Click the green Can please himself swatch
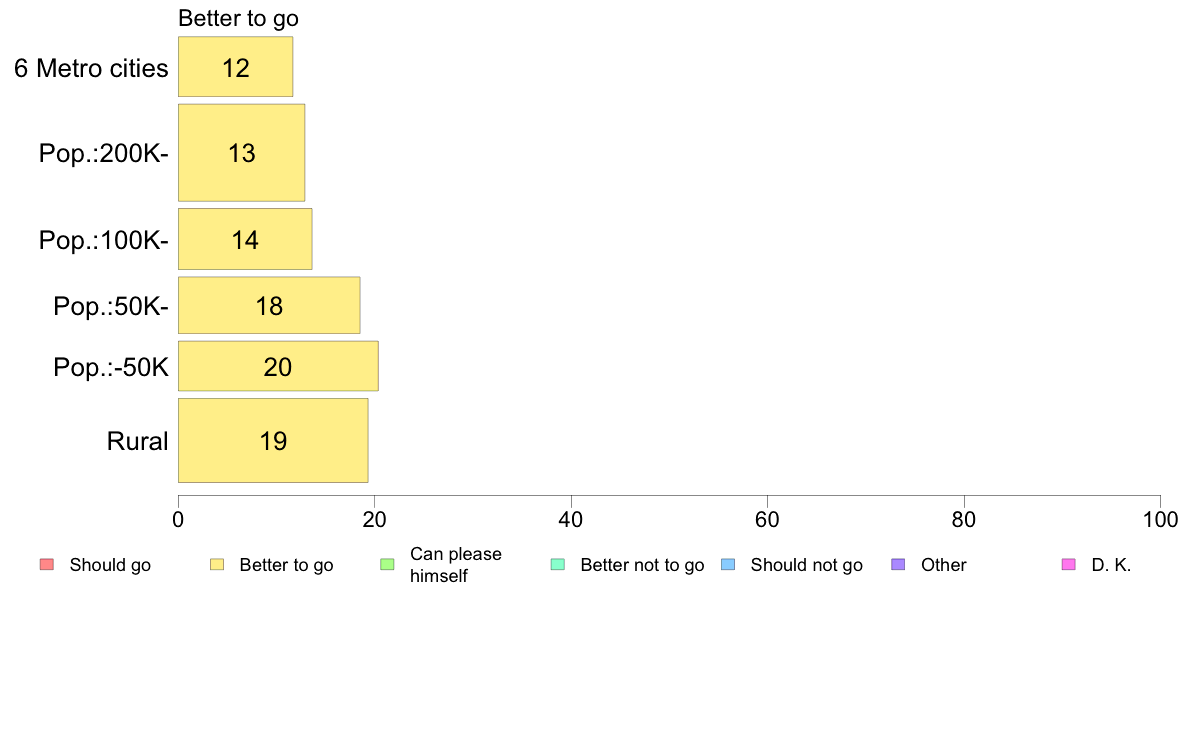Screen dimensions: 1188x736 tap(387, 565)
